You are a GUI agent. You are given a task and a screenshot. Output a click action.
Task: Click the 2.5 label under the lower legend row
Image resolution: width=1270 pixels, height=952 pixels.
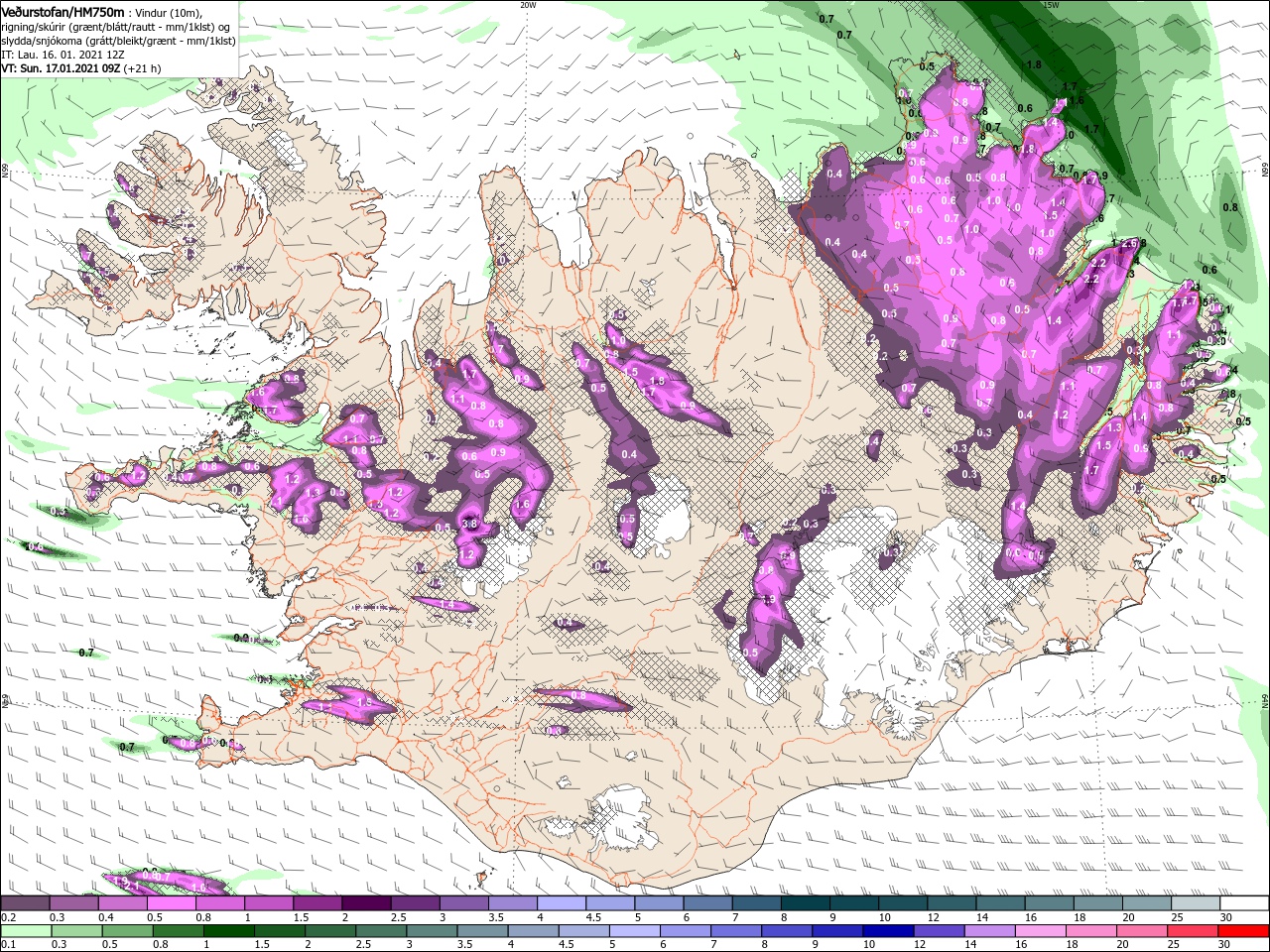tap(361, 944)
